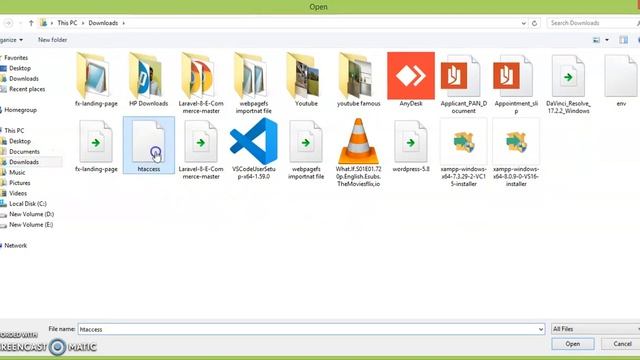
Task: Select Videos in navigation pane
Action: [x=18, y=193]
